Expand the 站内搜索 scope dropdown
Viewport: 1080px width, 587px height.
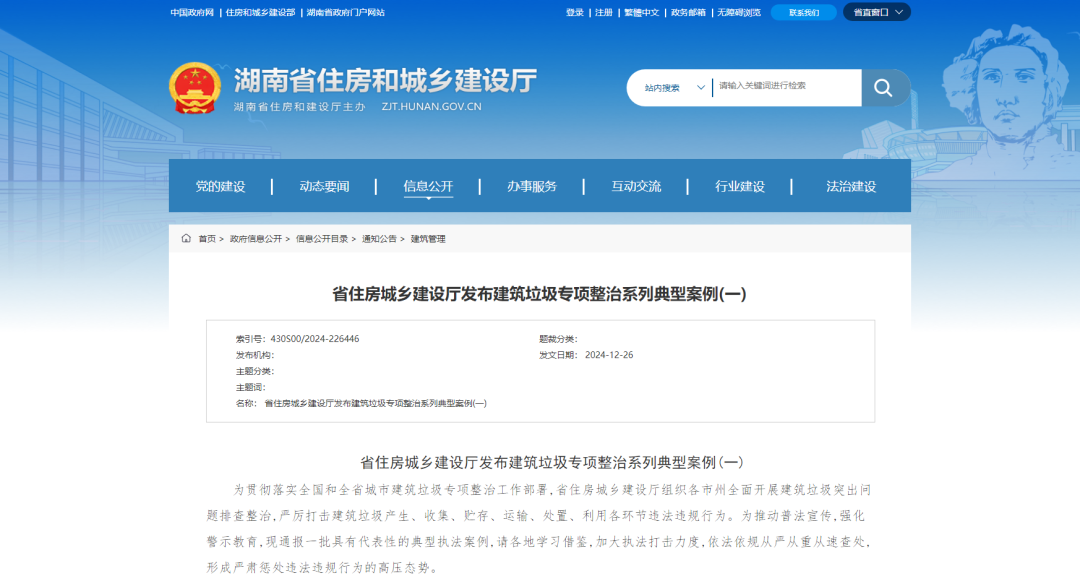[674, 88]
